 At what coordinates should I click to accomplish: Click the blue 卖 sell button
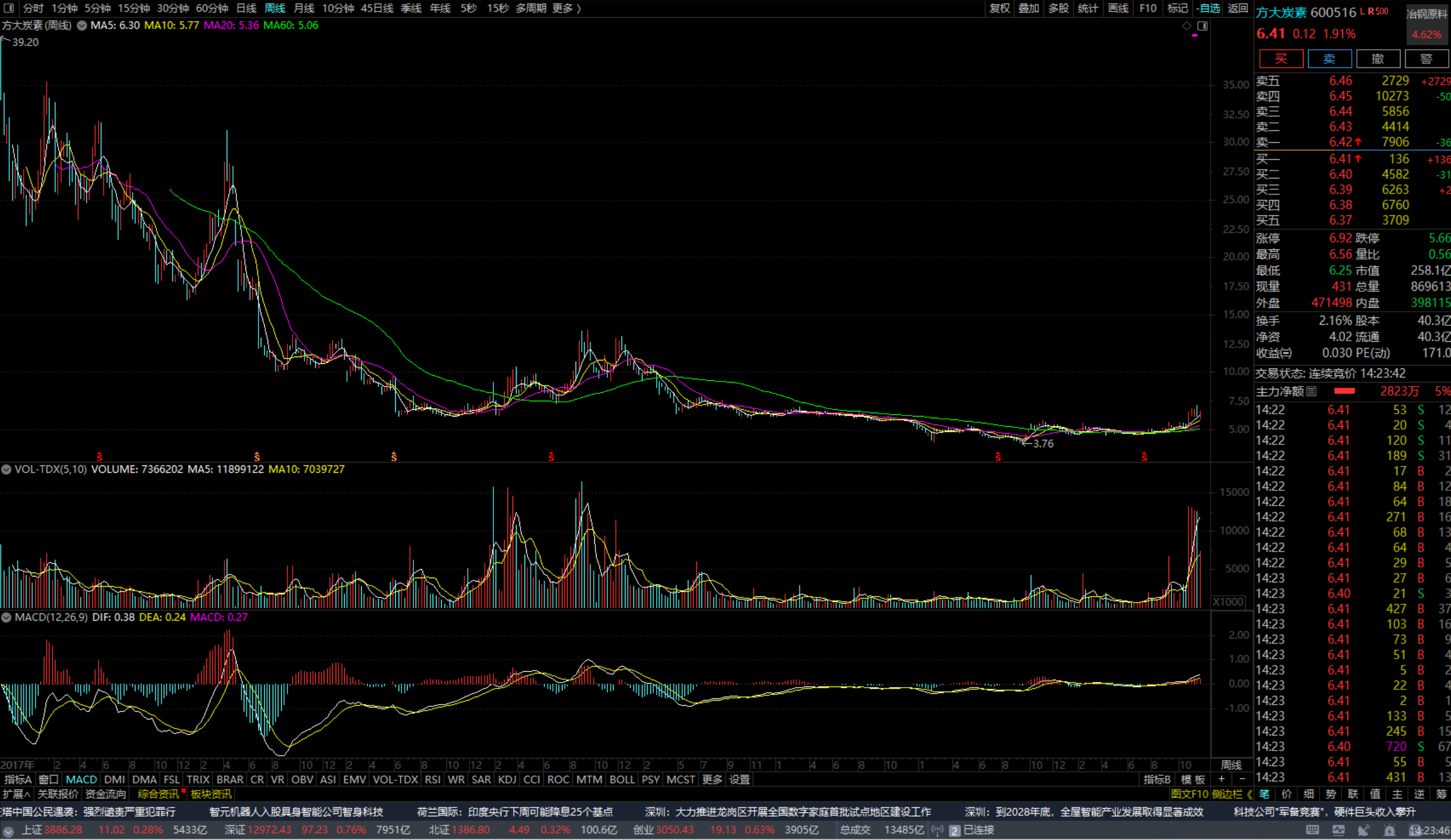1329,59
